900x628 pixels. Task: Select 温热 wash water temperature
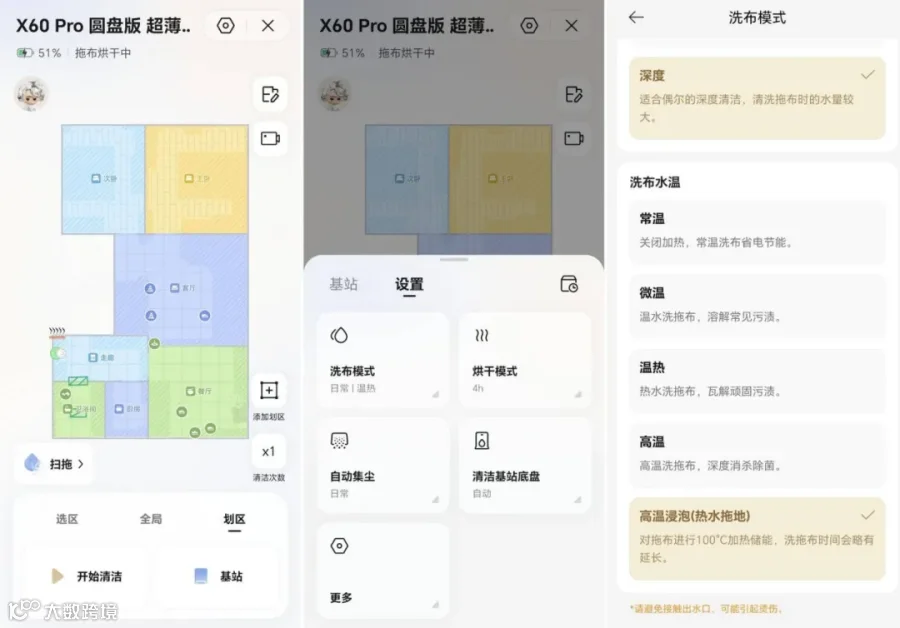pos(757,381)
